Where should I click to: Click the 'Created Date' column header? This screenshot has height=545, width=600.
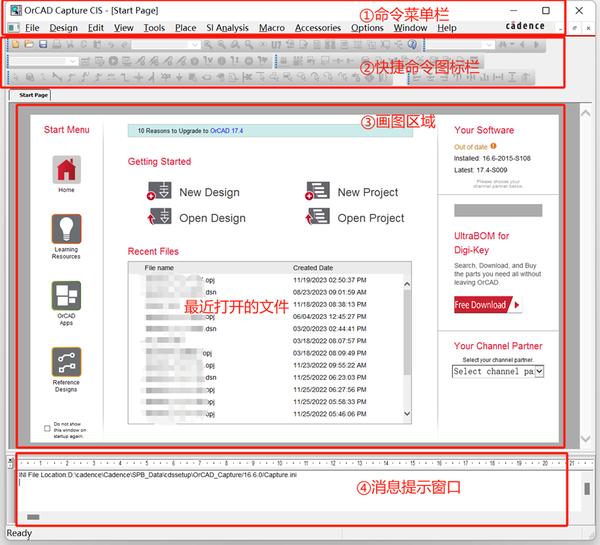click(313, 268)
